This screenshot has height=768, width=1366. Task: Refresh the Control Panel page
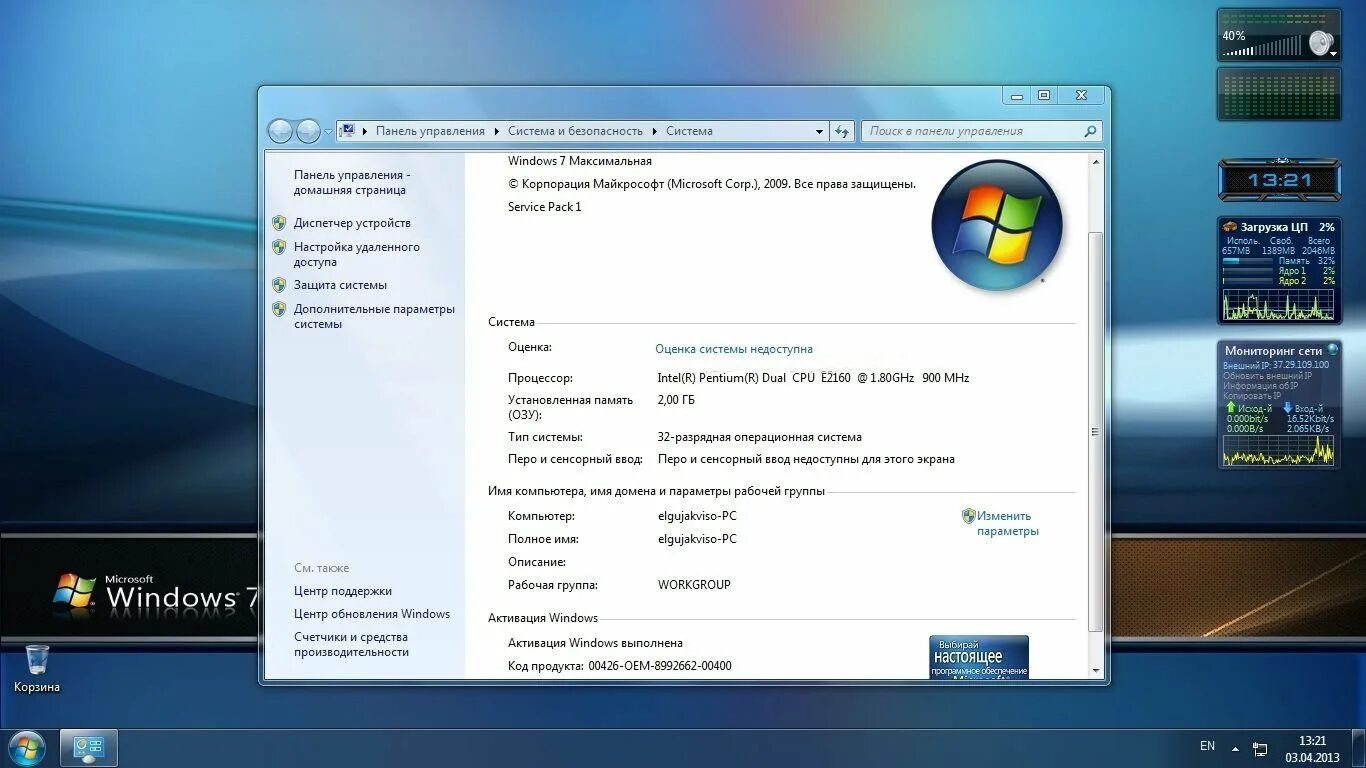coord(842,131)
